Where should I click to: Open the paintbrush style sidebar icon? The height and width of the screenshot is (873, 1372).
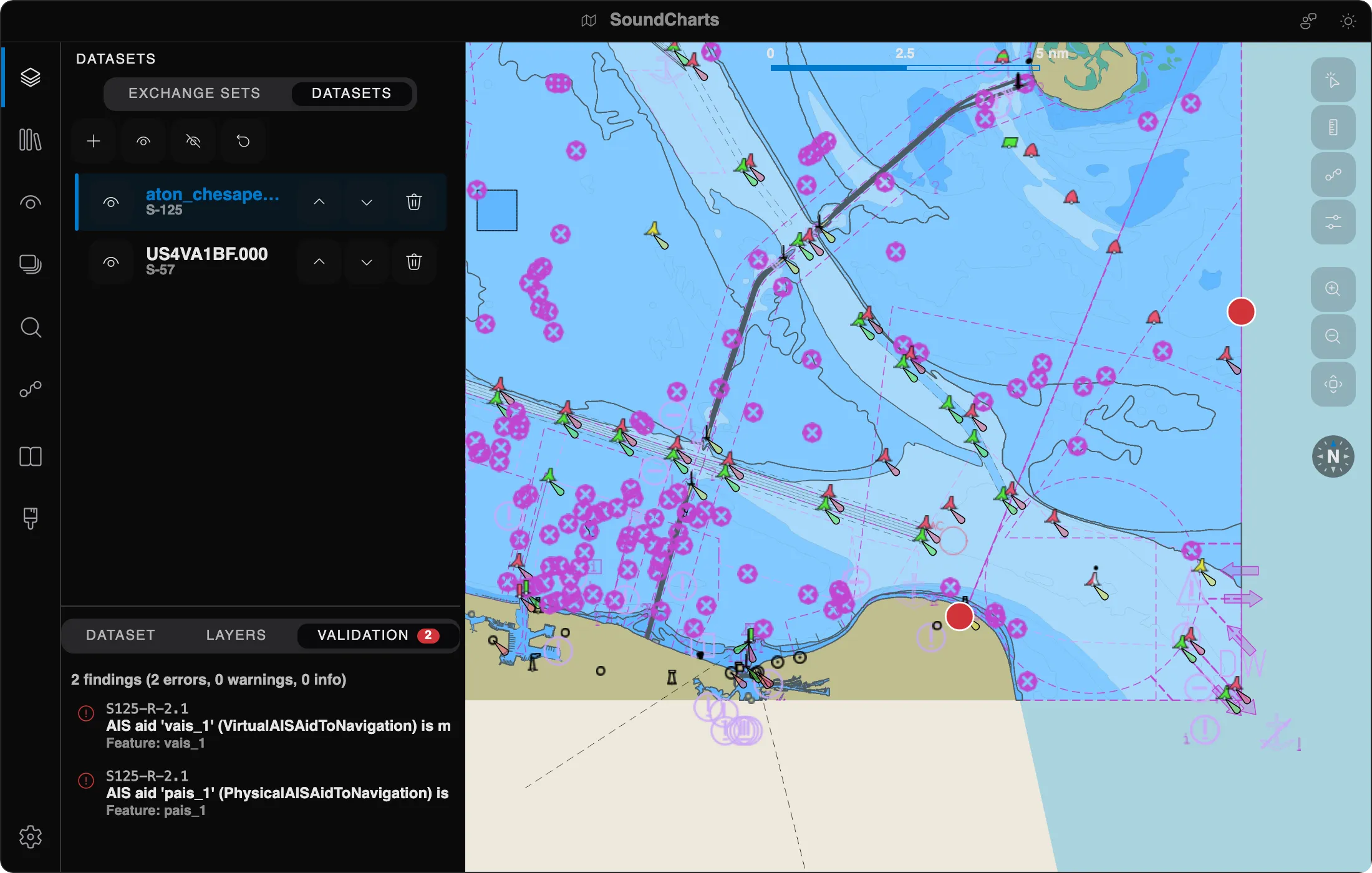pos(30,518)
